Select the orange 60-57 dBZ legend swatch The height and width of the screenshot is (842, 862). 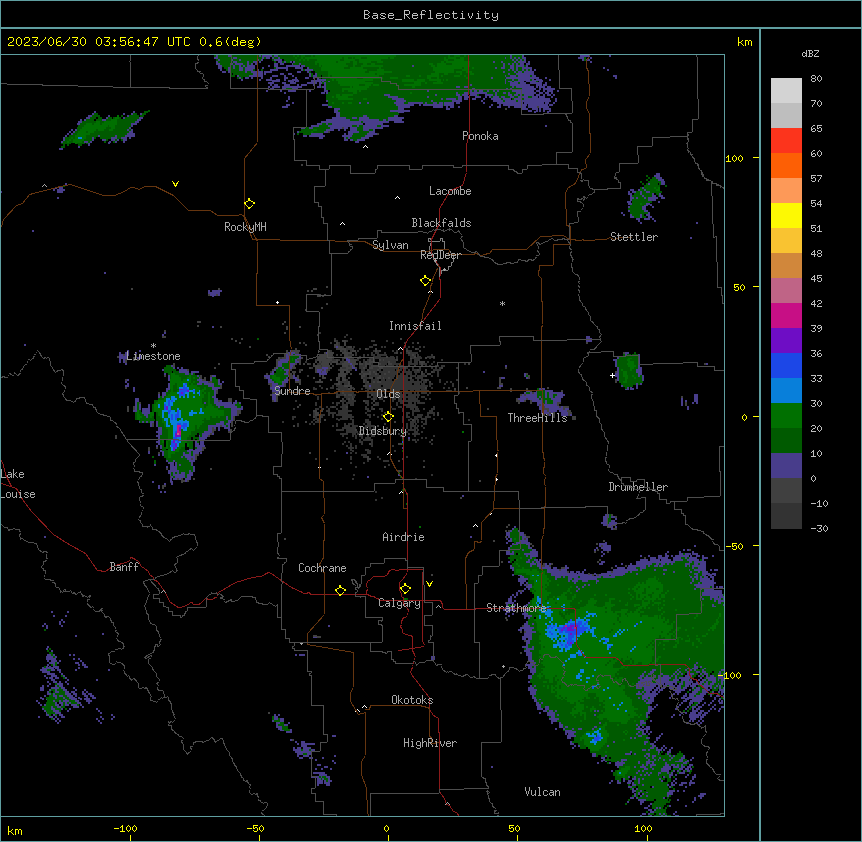pos(786,165)
